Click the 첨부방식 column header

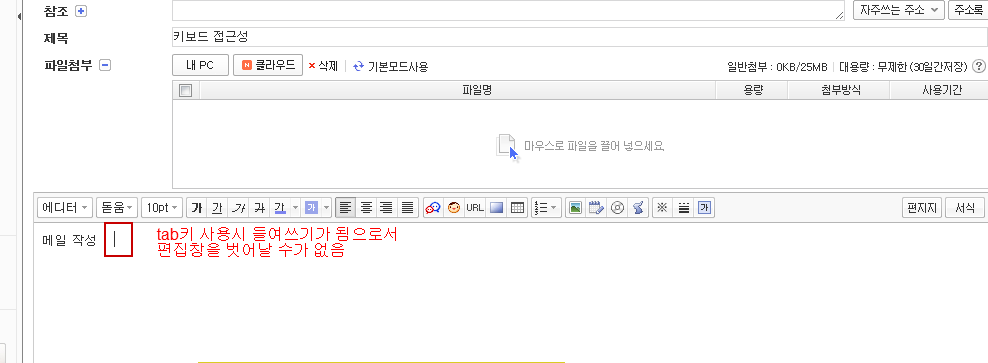[839, 91]
